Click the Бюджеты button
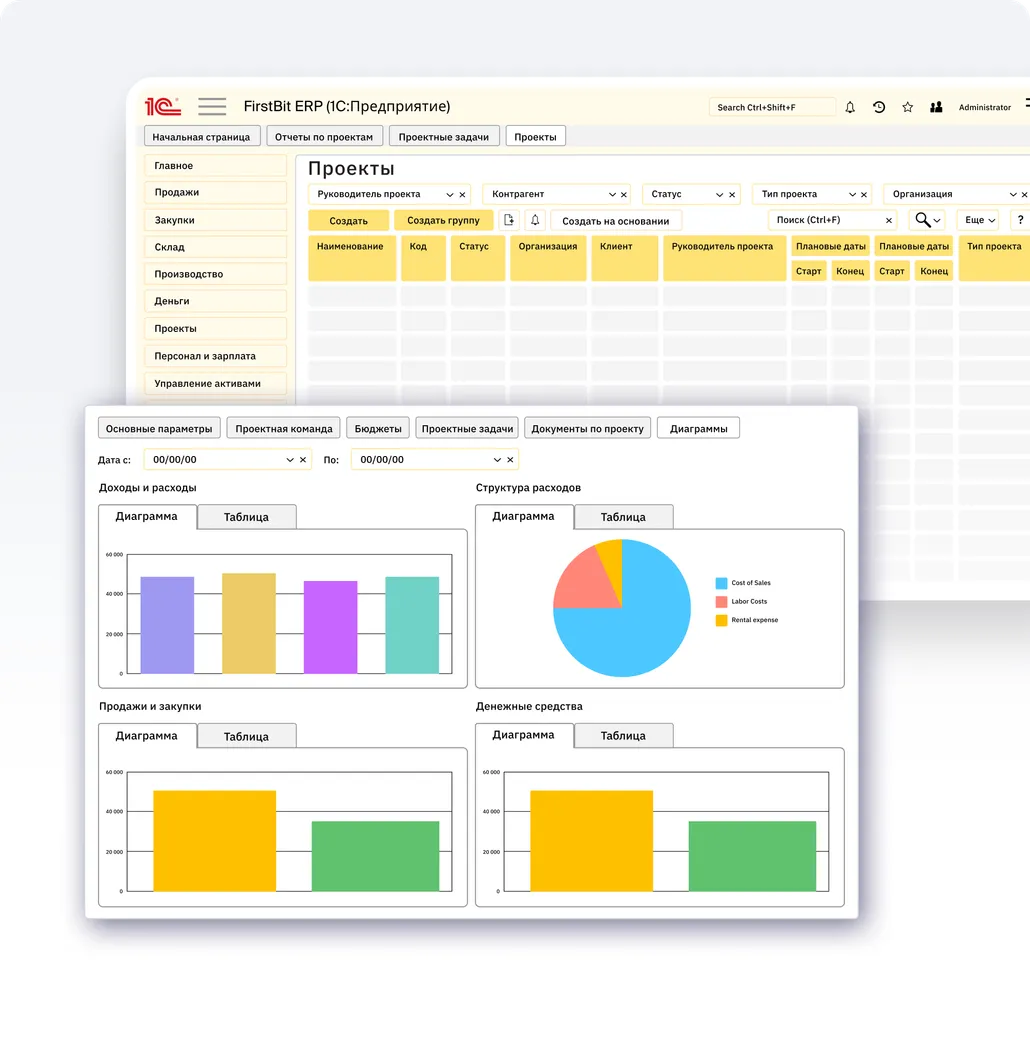 [378, 428]
